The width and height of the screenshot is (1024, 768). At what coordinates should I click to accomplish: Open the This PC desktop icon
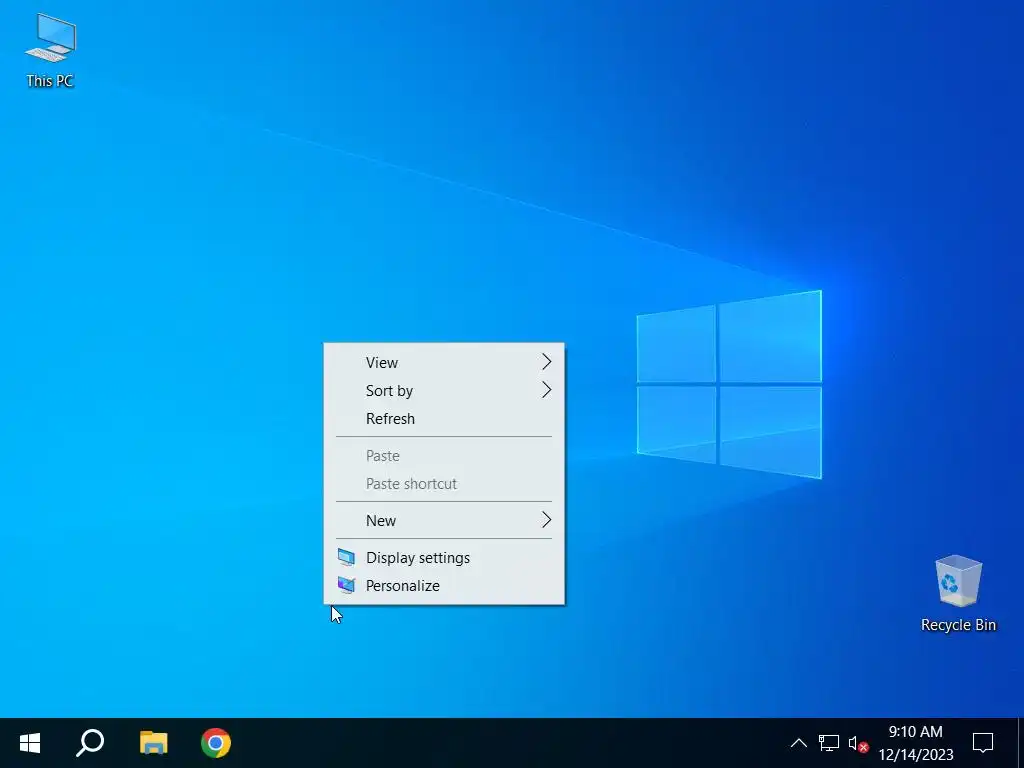[x=50, y=51]
